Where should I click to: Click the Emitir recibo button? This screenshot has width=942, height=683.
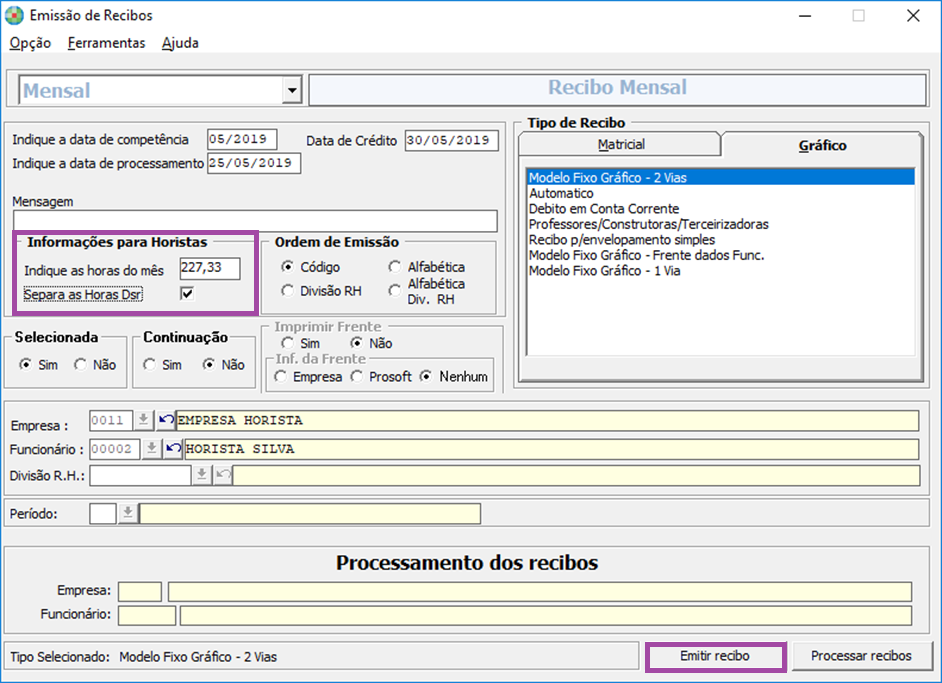[x=715, y=656]
